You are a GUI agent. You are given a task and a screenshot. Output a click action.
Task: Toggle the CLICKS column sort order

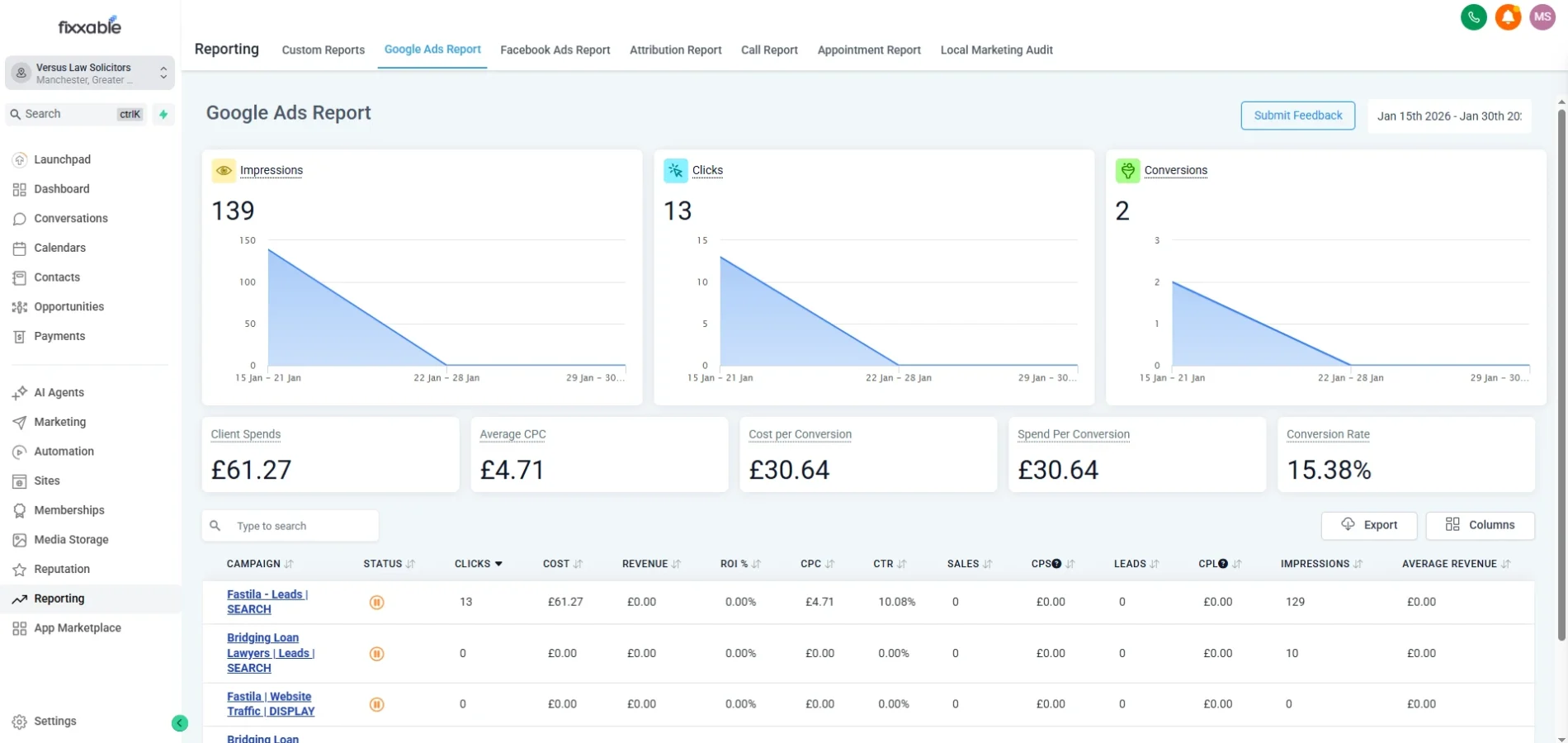[x=500, y=564]
